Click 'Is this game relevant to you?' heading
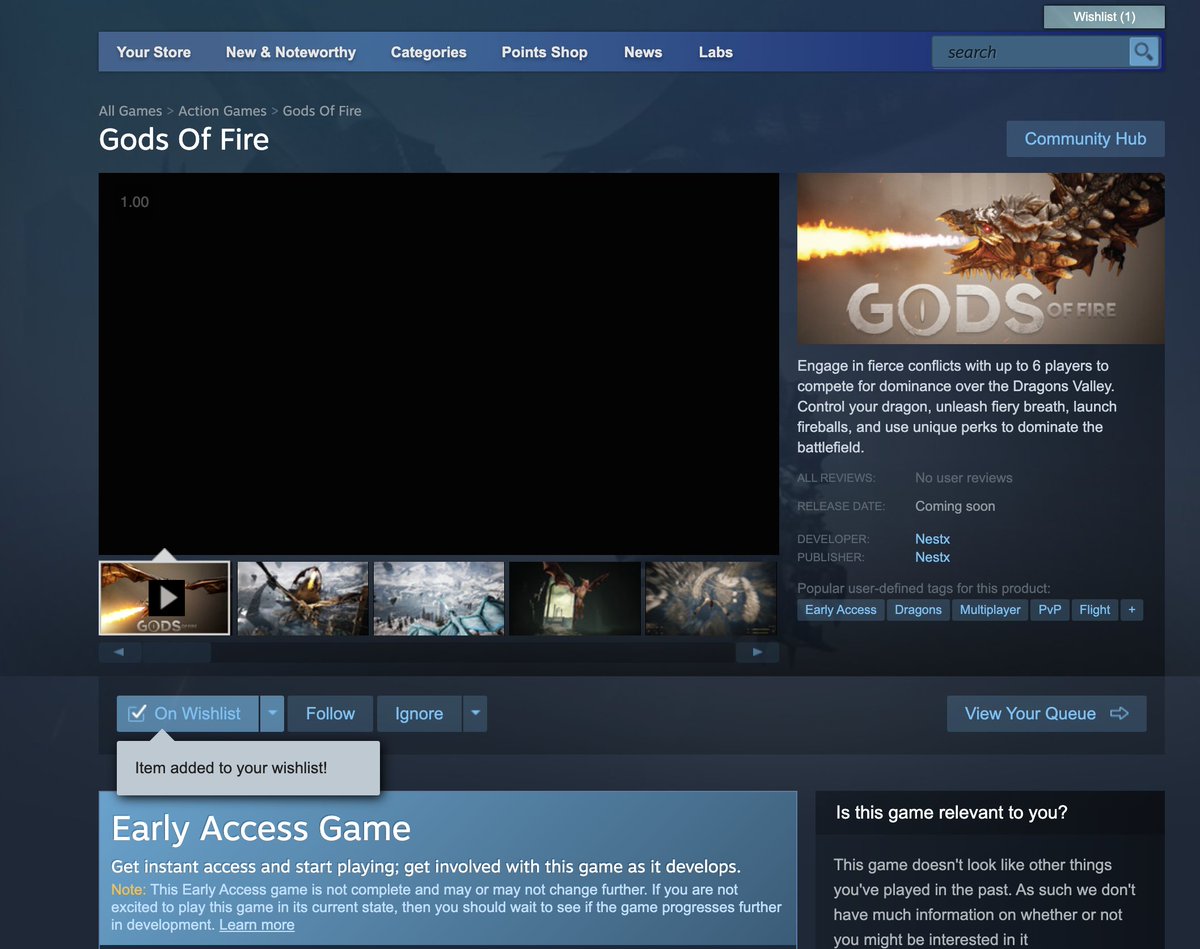Viewport: 1200px width, 949px height. pos(952,813)
